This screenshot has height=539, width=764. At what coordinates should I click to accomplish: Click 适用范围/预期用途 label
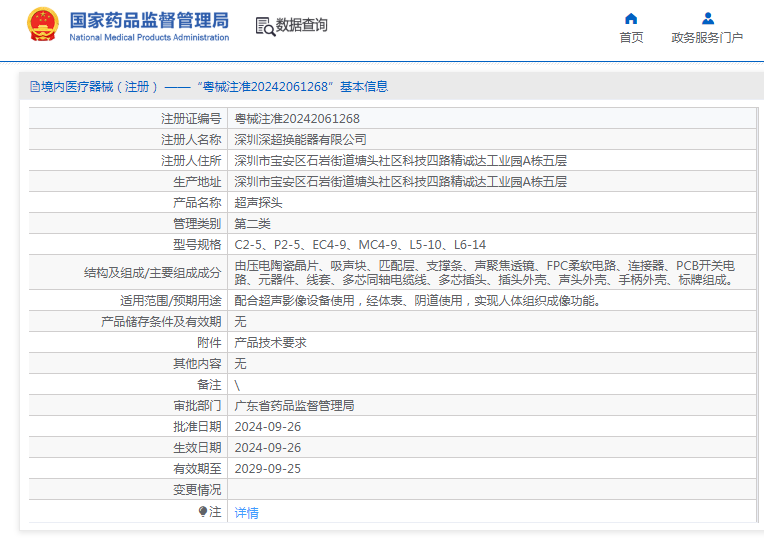point(171,301)
